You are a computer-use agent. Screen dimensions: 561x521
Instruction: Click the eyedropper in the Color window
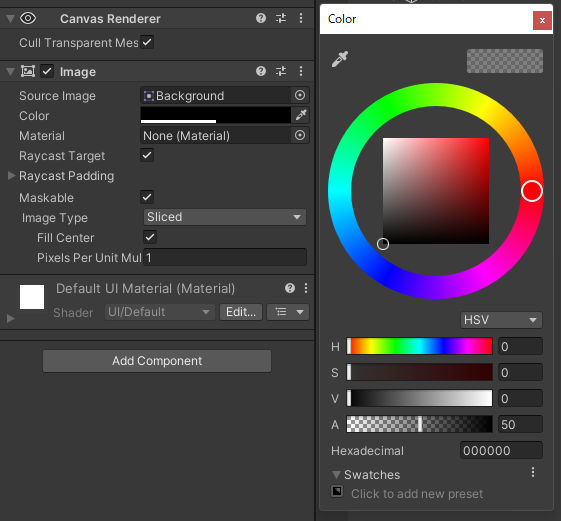[x=340, y=59]
